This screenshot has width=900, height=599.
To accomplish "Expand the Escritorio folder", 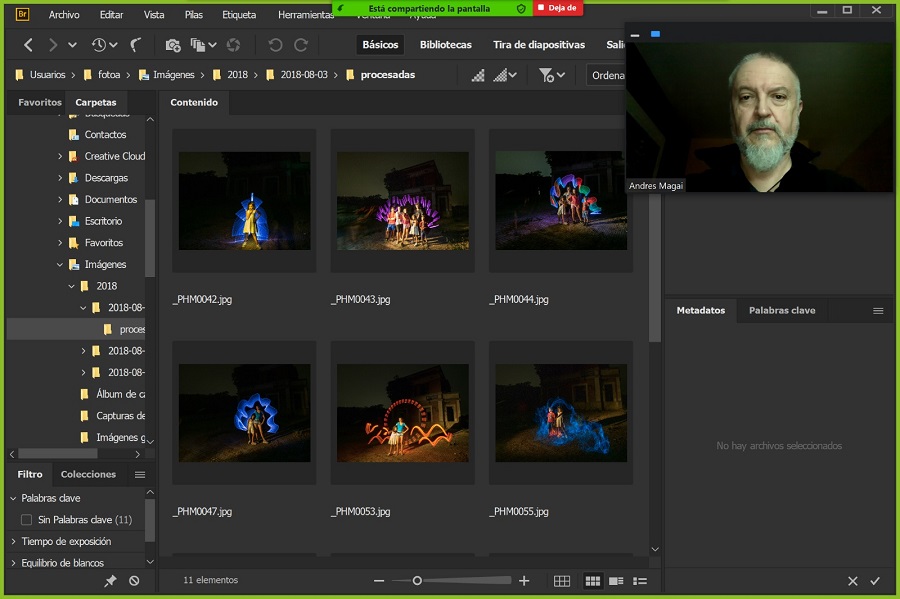I will [60, 221].
